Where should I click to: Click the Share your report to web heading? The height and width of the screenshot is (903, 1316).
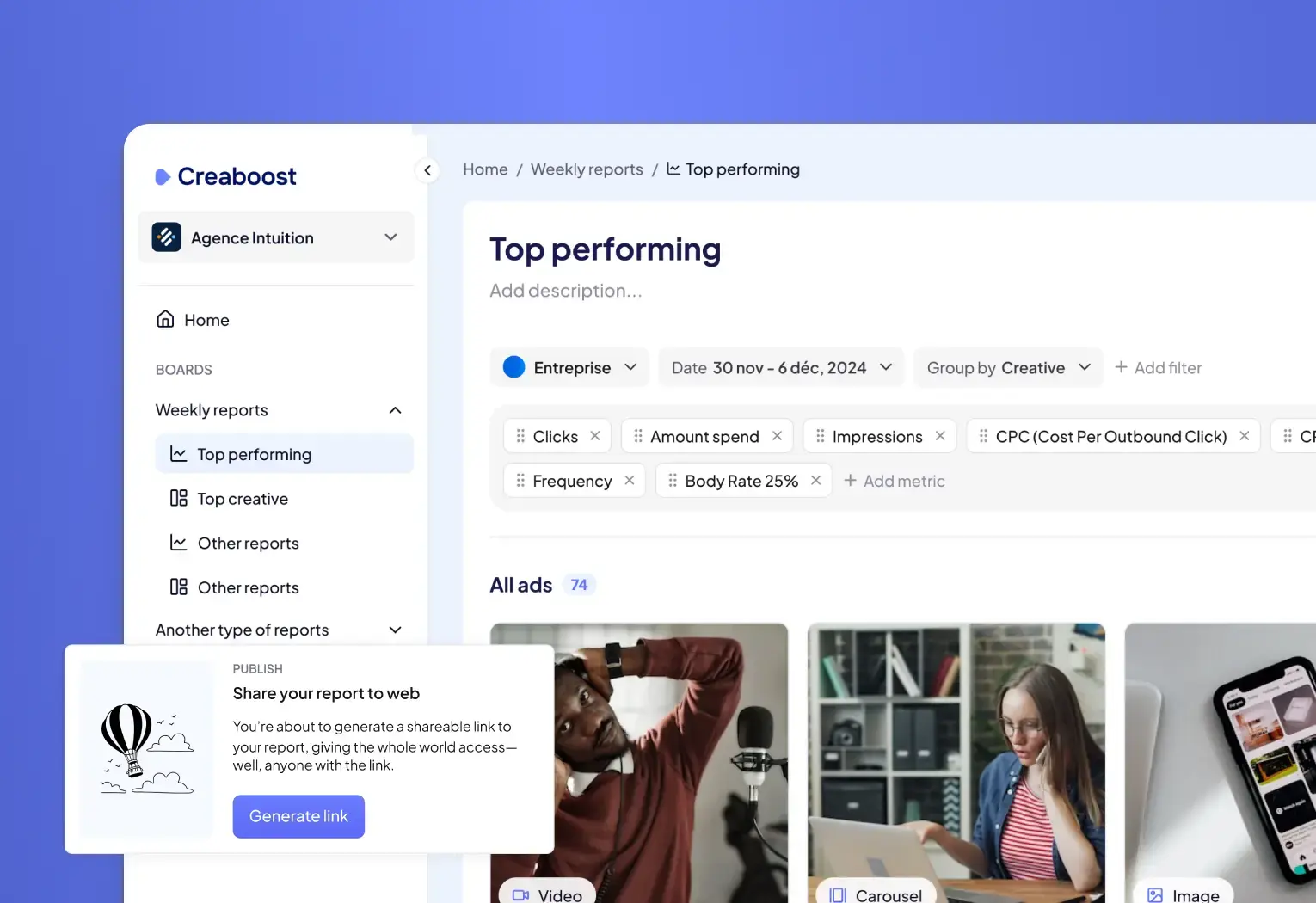pos(326,693)
